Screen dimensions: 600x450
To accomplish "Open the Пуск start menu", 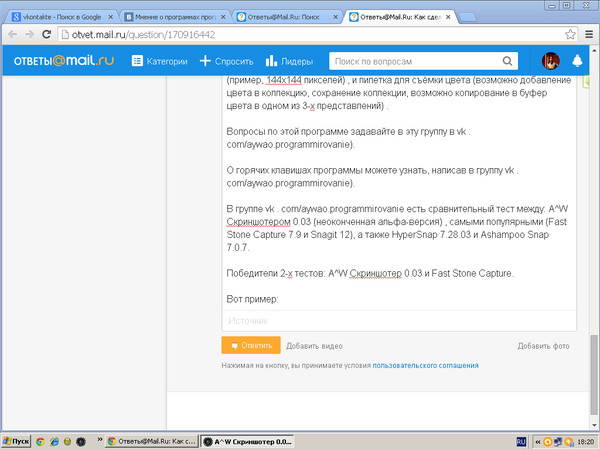I will [15, 441].
